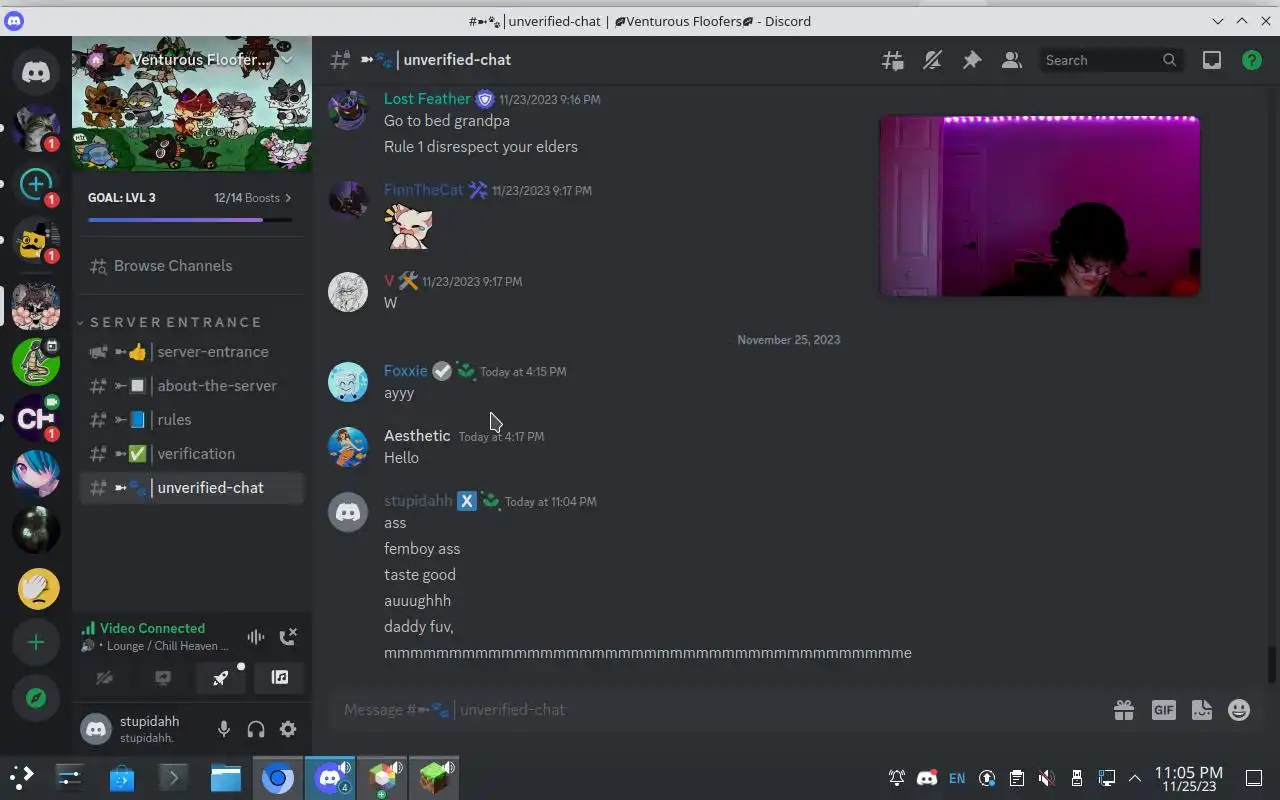Click the Lost Feather username
This screenshot has height=800, width=1280.
[427, 98]
